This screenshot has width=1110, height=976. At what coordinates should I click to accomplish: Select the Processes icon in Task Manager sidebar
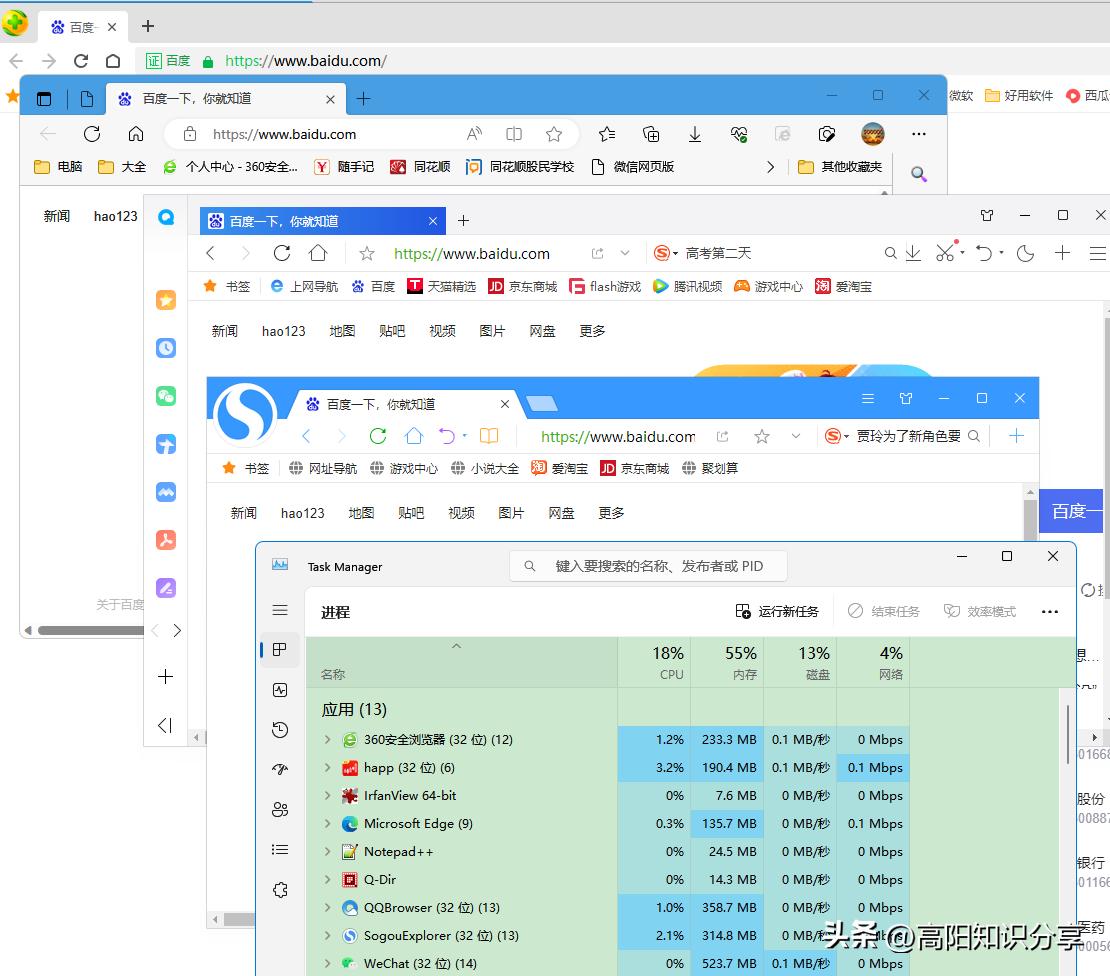(280, 650)
